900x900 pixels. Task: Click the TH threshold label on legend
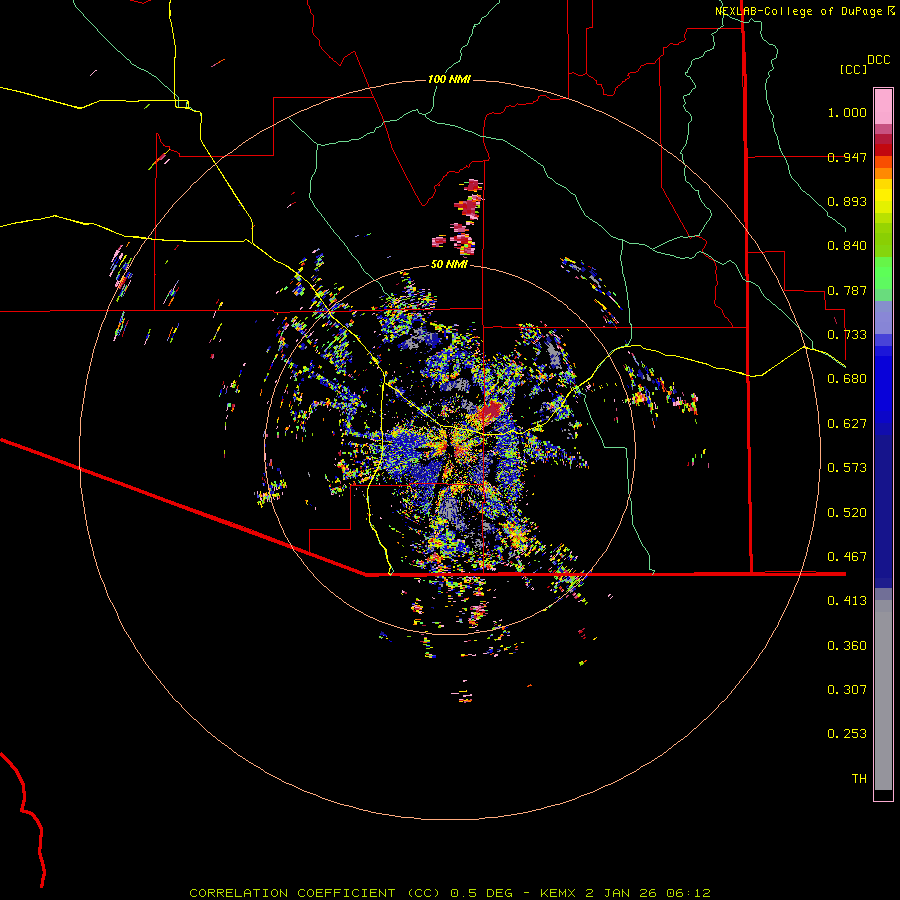859,779
